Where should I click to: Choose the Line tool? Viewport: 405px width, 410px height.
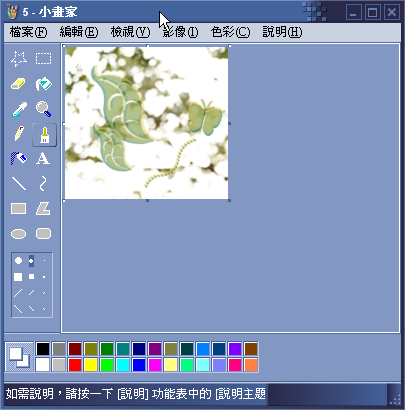pos(19,184)
